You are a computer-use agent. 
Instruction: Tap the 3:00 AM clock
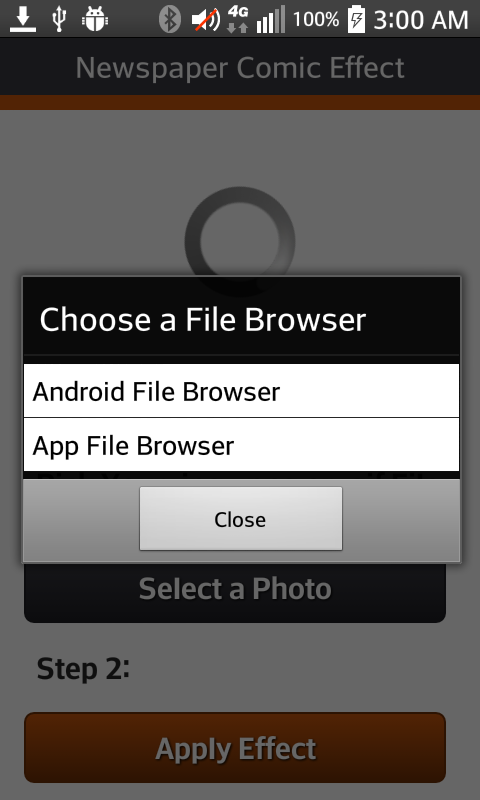pos(421,20)
